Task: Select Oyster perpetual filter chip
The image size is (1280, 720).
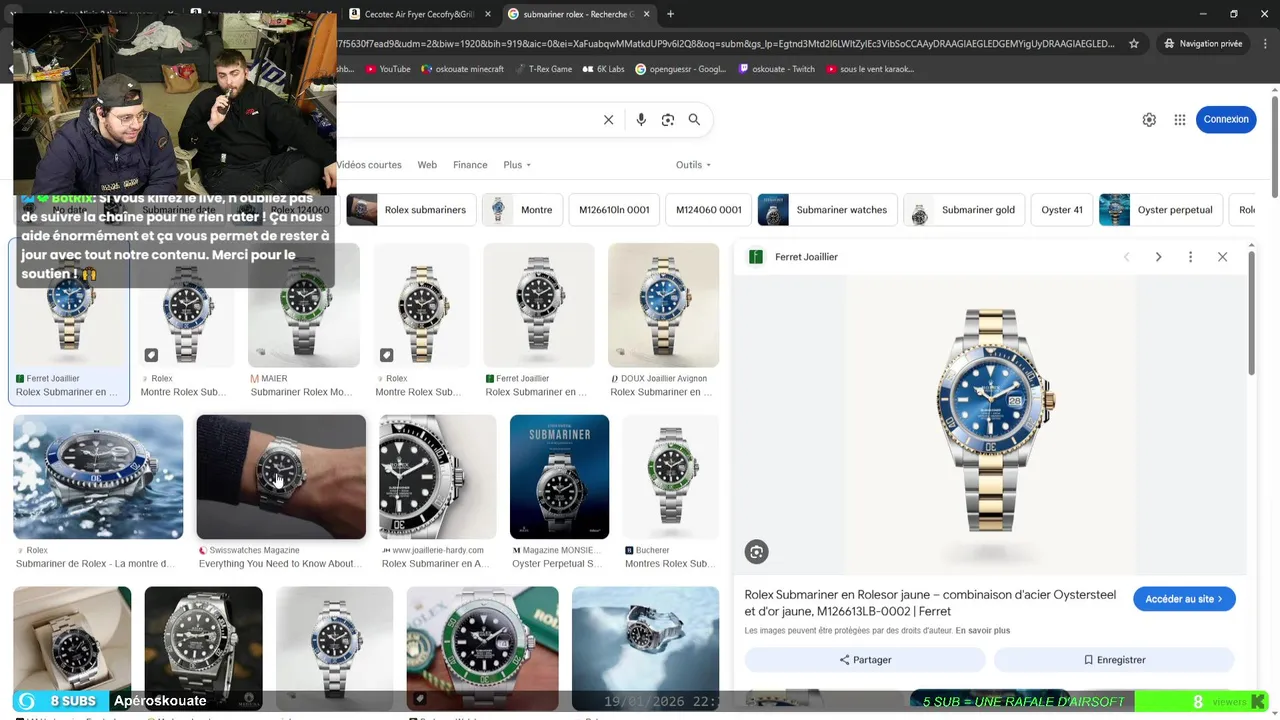Action: tap(1161, 210)
